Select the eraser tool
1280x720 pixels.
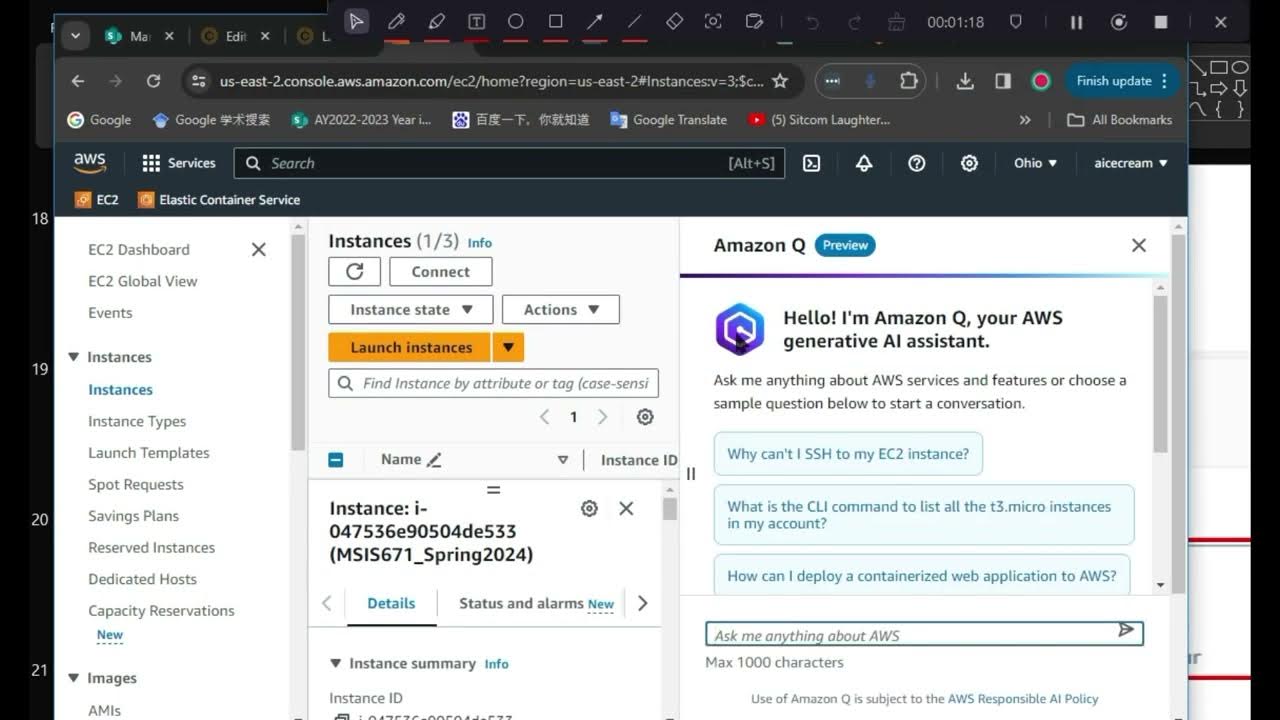(x=674, y=21)
